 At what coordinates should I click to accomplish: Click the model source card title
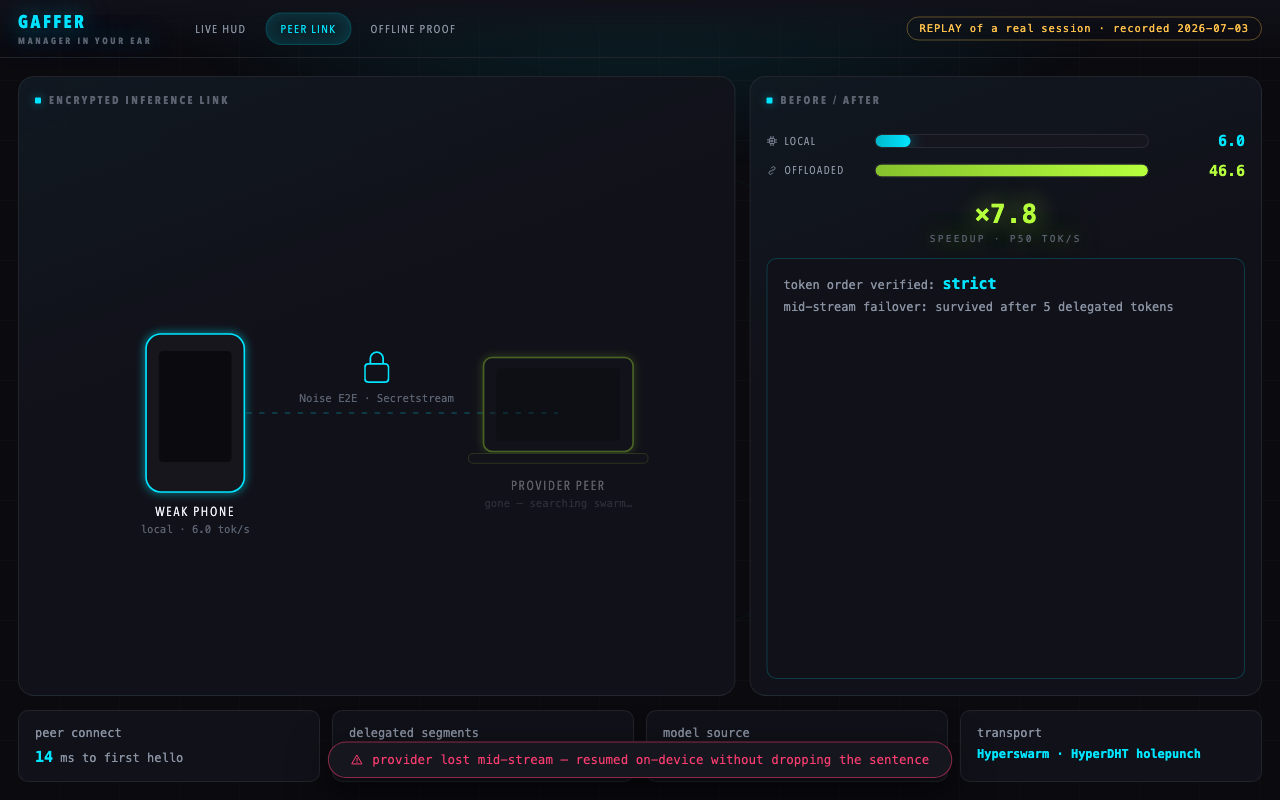pos(706,733)
